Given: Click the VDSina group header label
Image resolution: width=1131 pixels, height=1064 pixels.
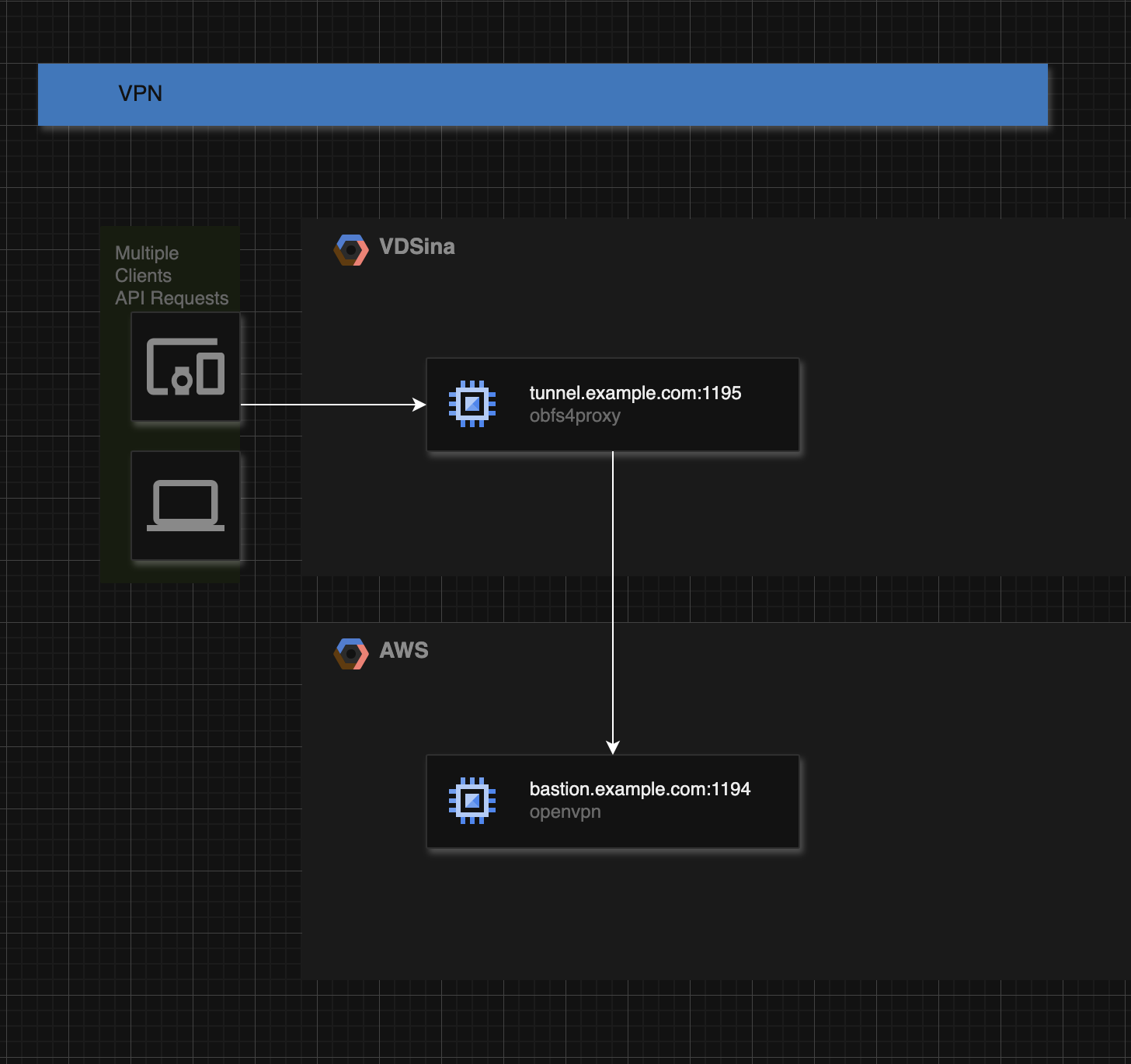Looking at the screenshot, I should (x=417, y=248).
